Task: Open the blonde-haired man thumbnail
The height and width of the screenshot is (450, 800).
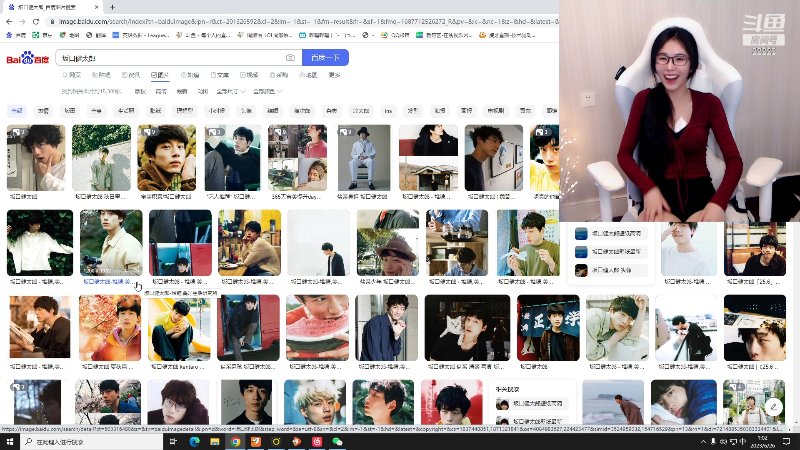Action: point(315,402)
